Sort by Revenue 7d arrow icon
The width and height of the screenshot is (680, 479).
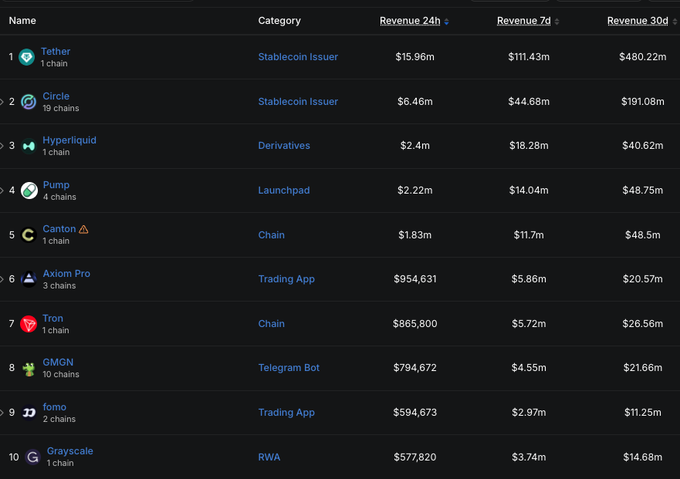557,22
